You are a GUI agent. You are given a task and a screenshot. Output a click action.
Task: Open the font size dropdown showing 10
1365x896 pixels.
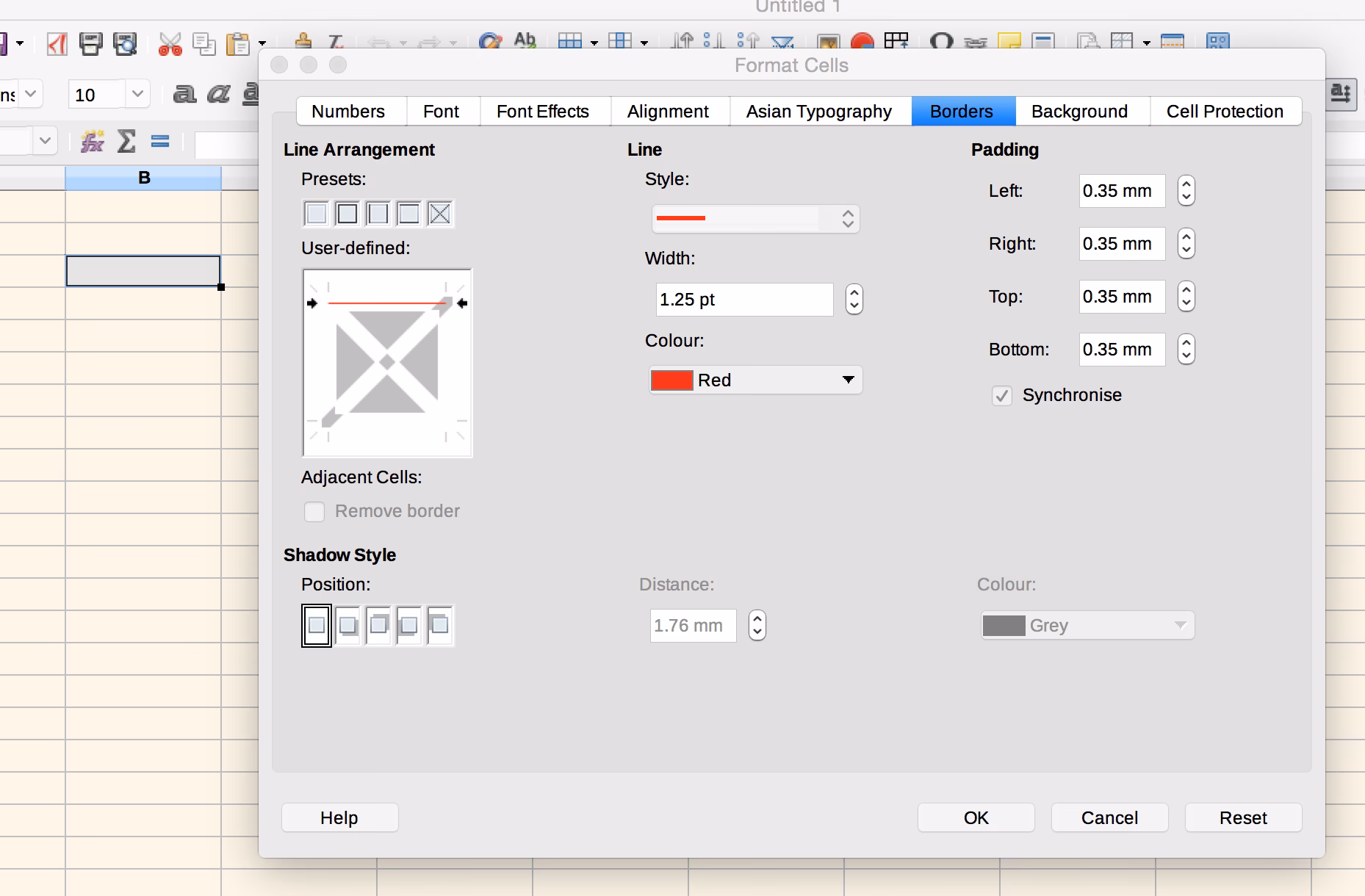point(137,94)
